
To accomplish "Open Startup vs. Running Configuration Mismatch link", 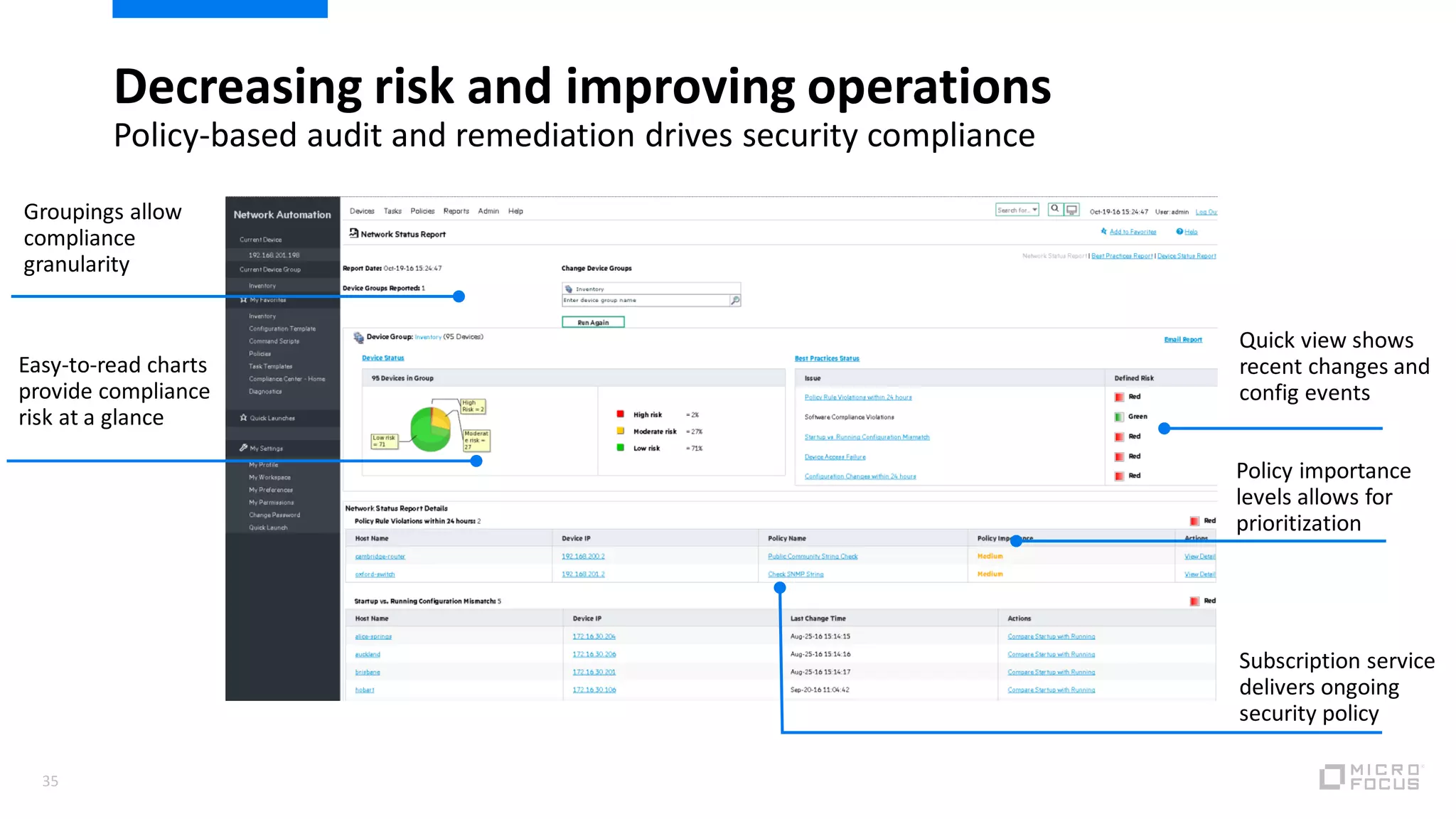I will pos(867,437).
